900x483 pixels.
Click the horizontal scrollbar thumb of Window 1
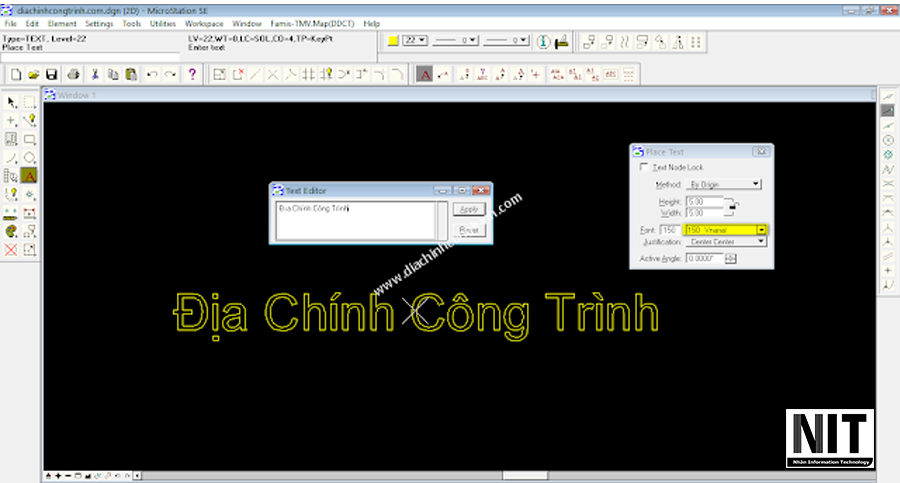(x=525, y=476)
